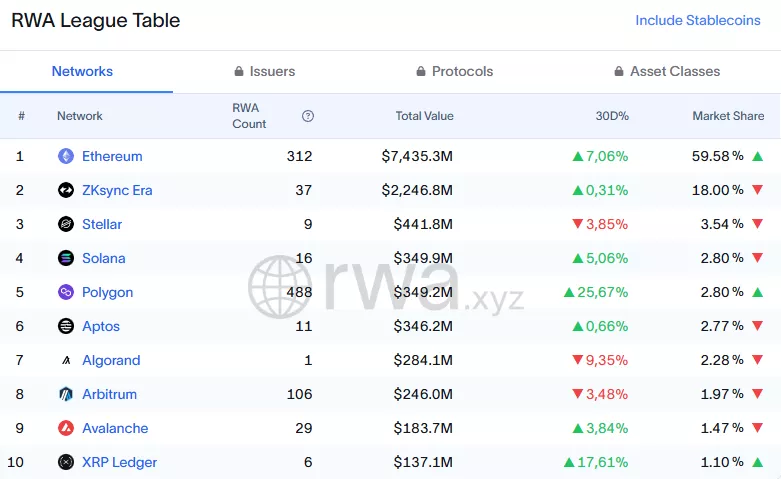Switch to the Networks tab

[x=82, y=72]
